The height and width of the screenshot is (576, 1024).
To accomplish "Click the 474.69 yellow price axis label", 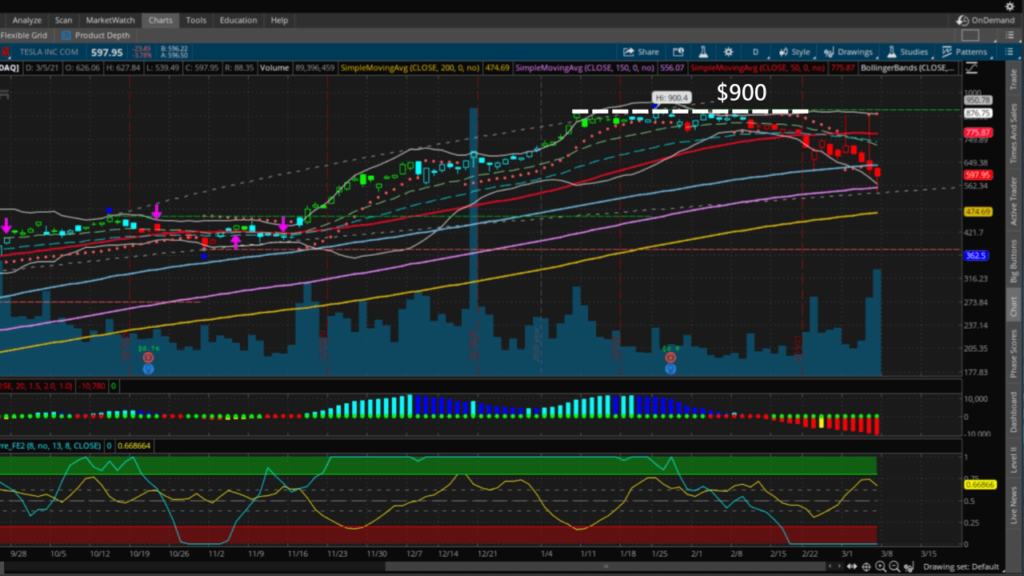I will (x=978, y=212).
